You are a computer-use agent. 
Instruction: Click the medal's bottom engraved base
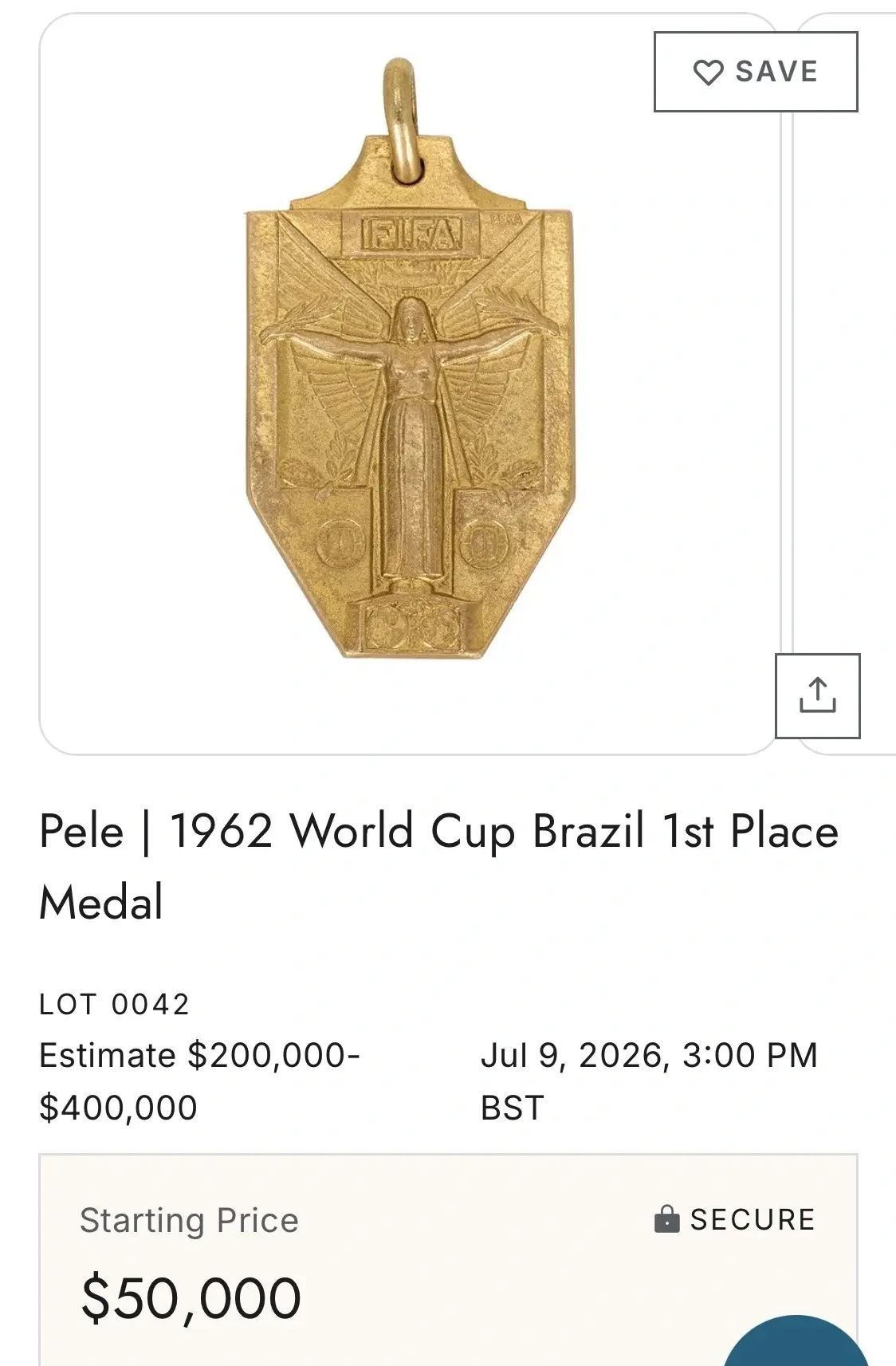coord(411,628)
